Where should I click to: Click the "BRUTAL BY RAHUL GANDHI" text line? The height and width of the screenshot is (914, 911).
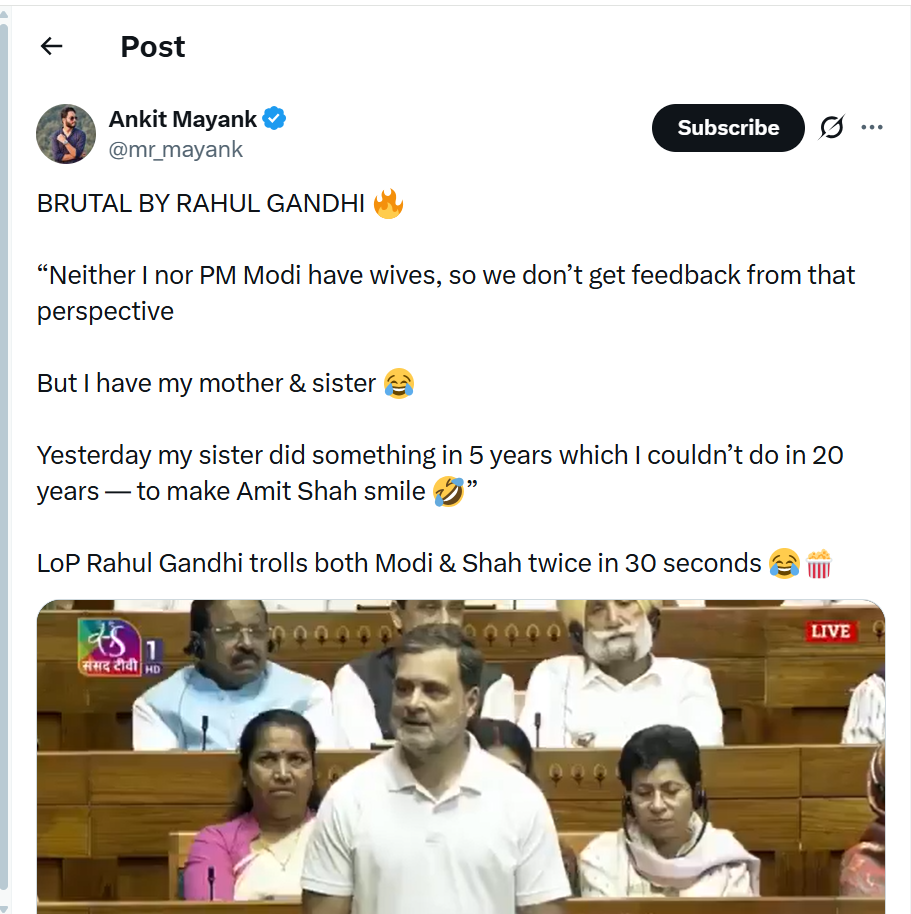[x=200, y=204]
